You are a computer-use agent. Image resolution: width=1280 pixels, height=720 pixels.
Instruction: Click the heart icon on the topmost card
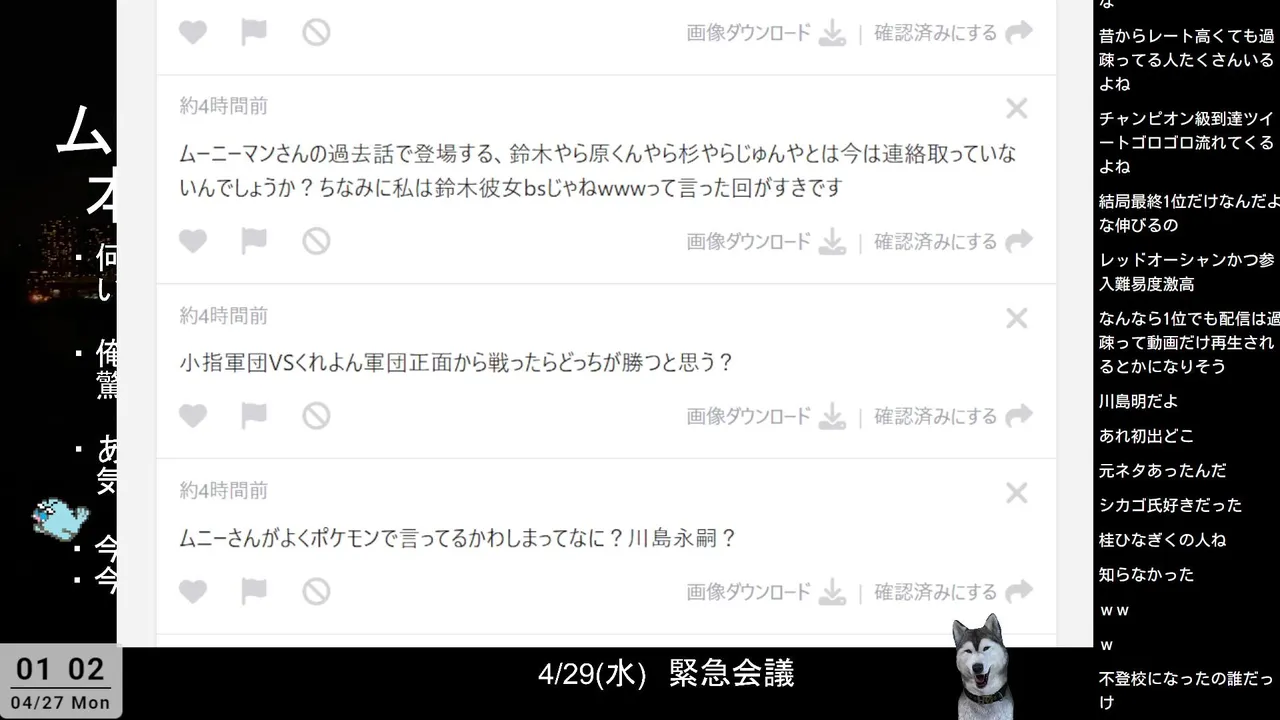tap(193, 32)
